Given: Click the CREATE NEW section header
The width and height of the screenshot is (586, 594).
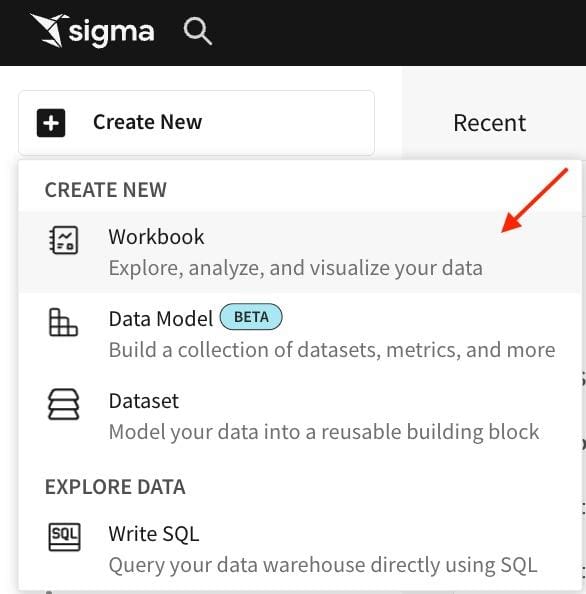Looking at the screenshot, I should coord(106,190).
